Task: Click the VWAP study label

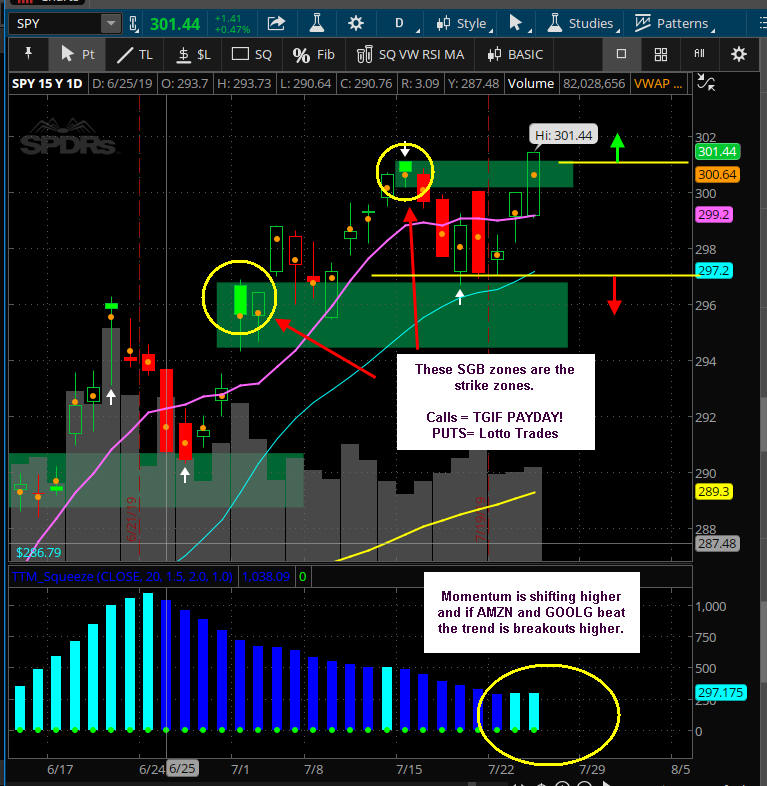Action: [658, 83]
